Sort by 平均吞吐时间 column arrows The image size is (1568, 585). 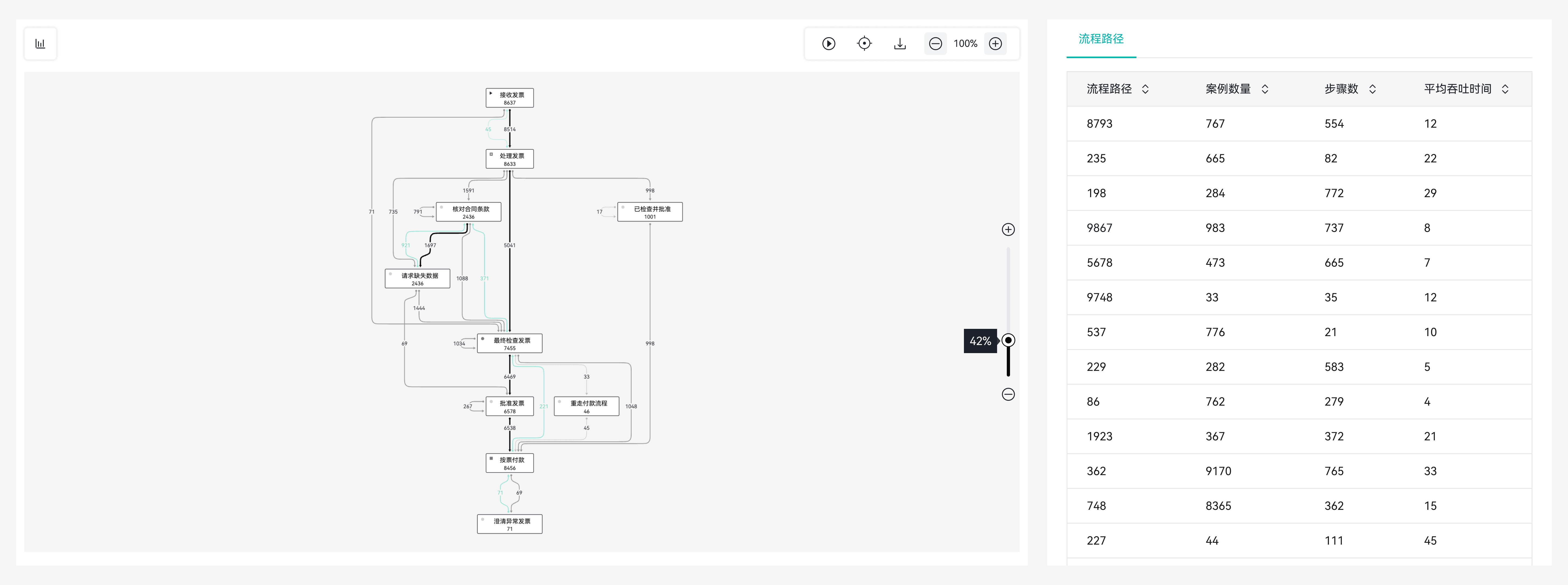point(1505,89)
